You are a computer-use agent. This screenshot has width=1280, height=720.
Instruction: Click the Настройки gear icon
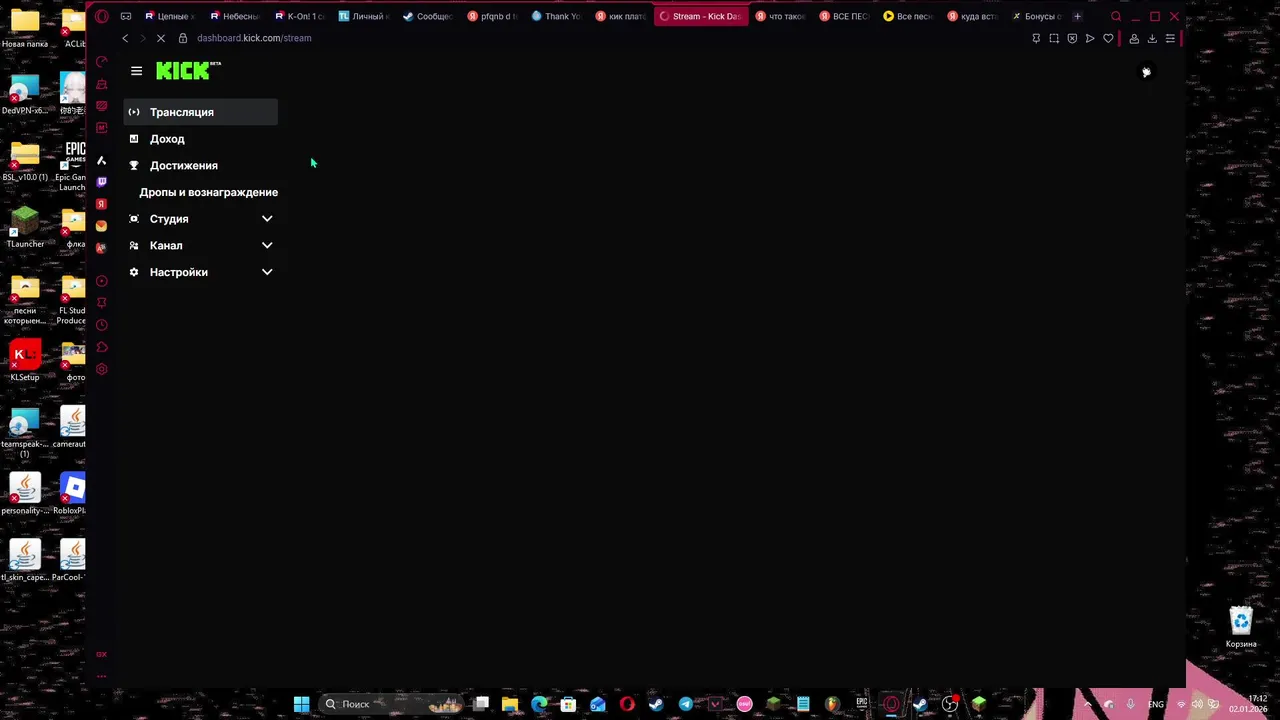tap(134, 272)
